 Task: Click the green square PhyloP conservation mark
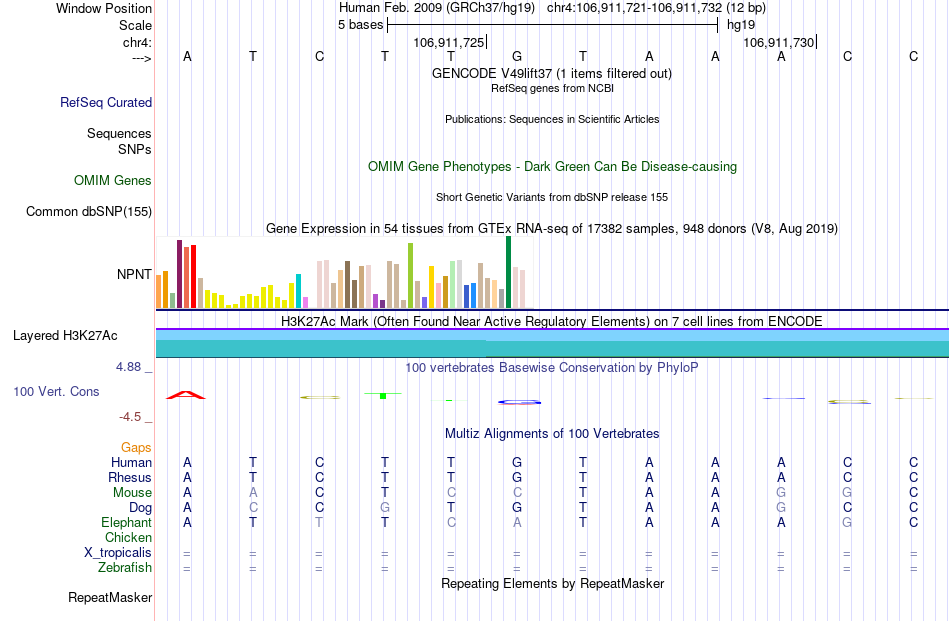(383, 396)
